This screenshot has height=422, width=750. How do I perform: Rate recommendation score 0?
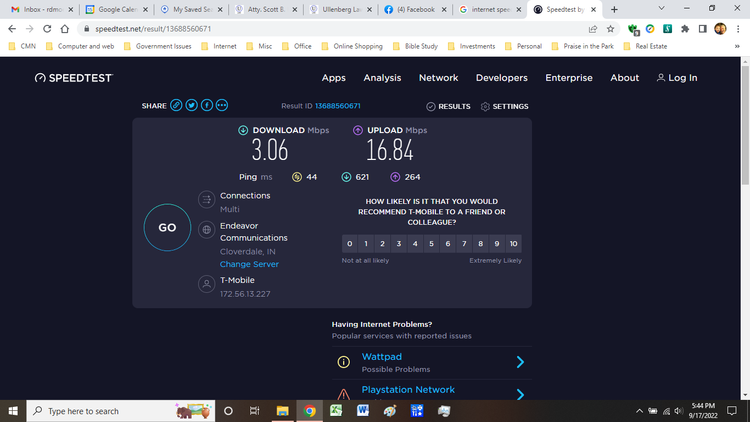tap(350, 244)
